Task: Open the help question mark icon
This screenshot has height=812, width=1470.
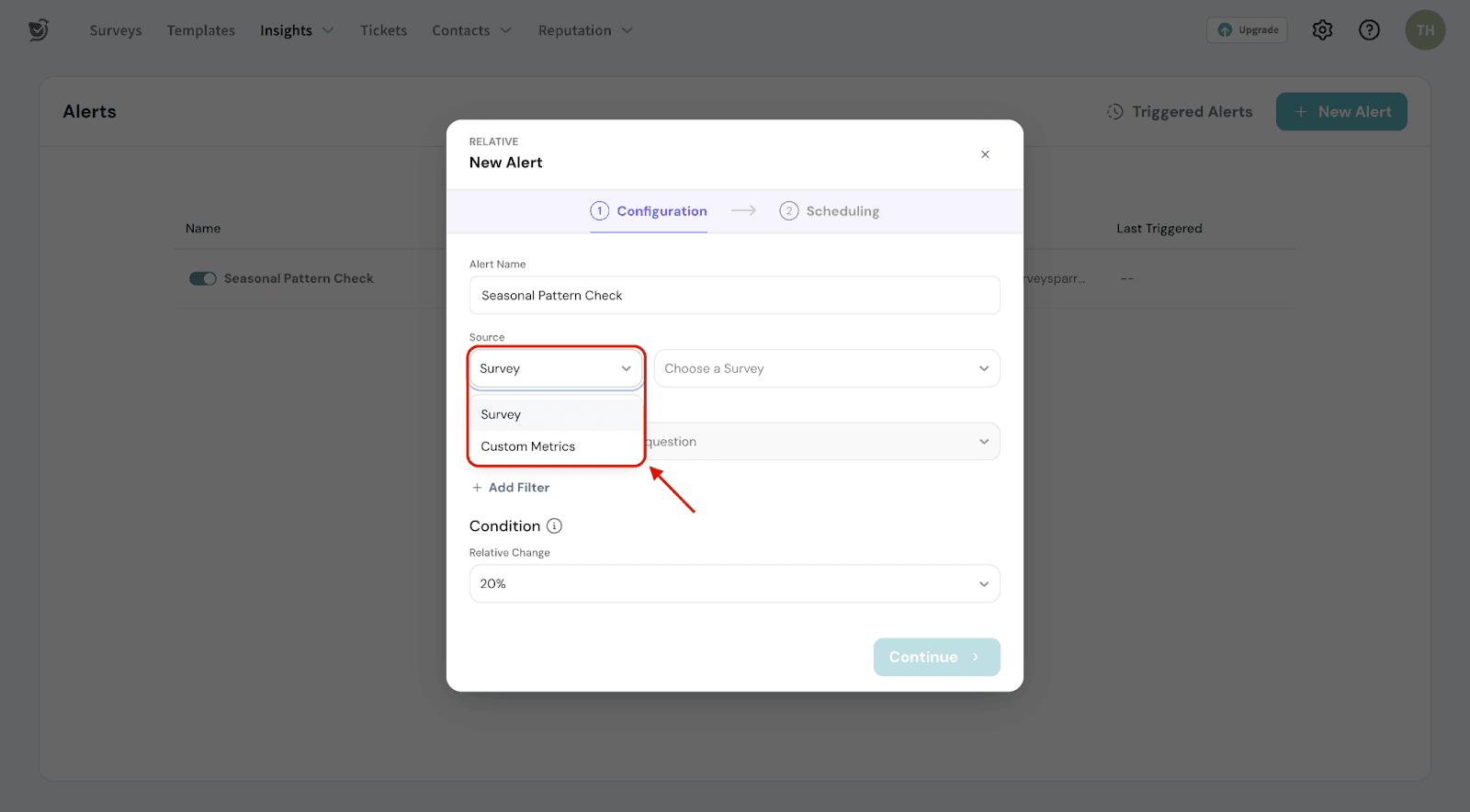Action: [1369, 30]
